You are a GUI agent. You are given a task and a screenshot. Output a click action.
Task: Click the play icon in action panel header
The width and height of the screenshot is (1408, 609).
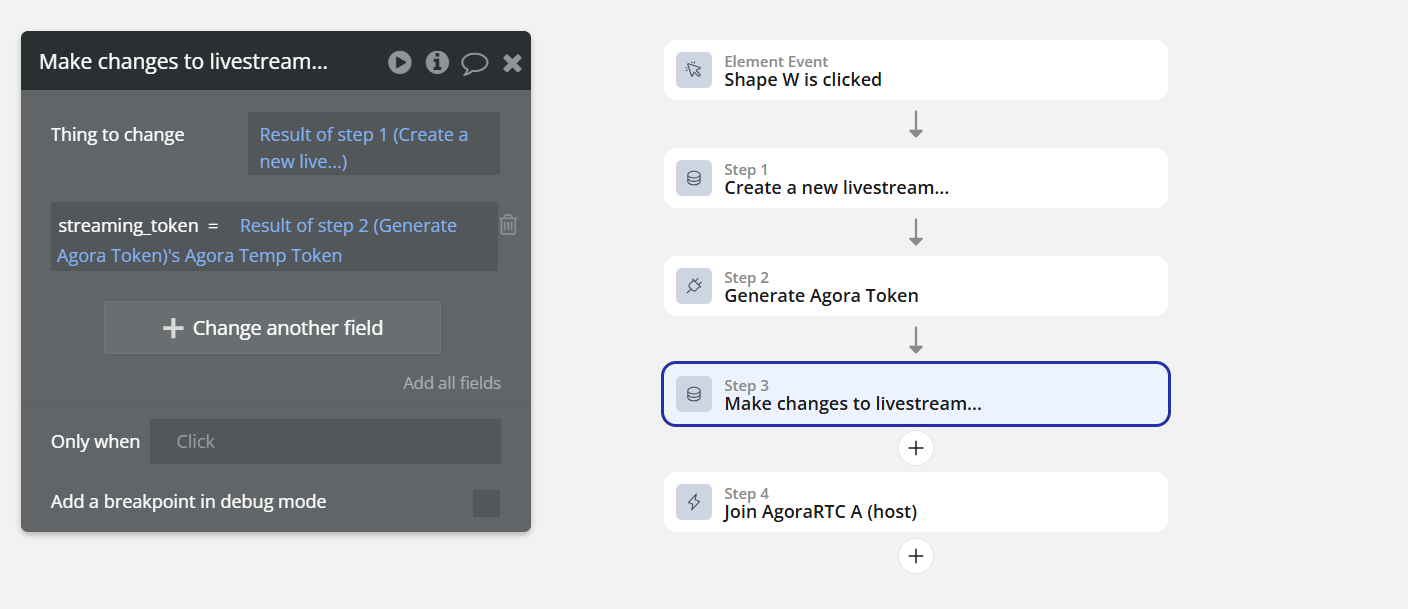(x=400, y=62)
